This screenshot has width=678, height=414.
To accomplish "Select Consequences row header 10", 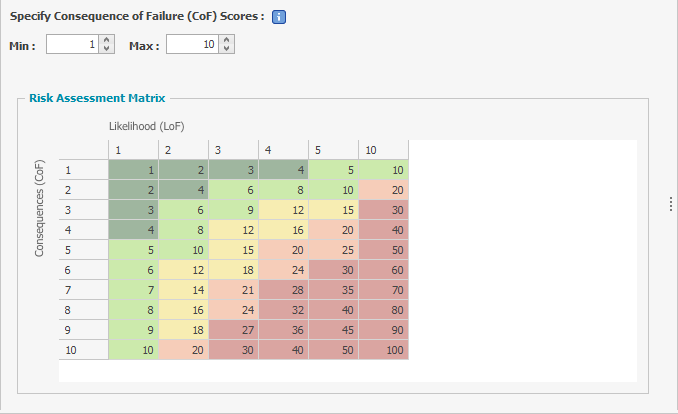I will [83, 350].
